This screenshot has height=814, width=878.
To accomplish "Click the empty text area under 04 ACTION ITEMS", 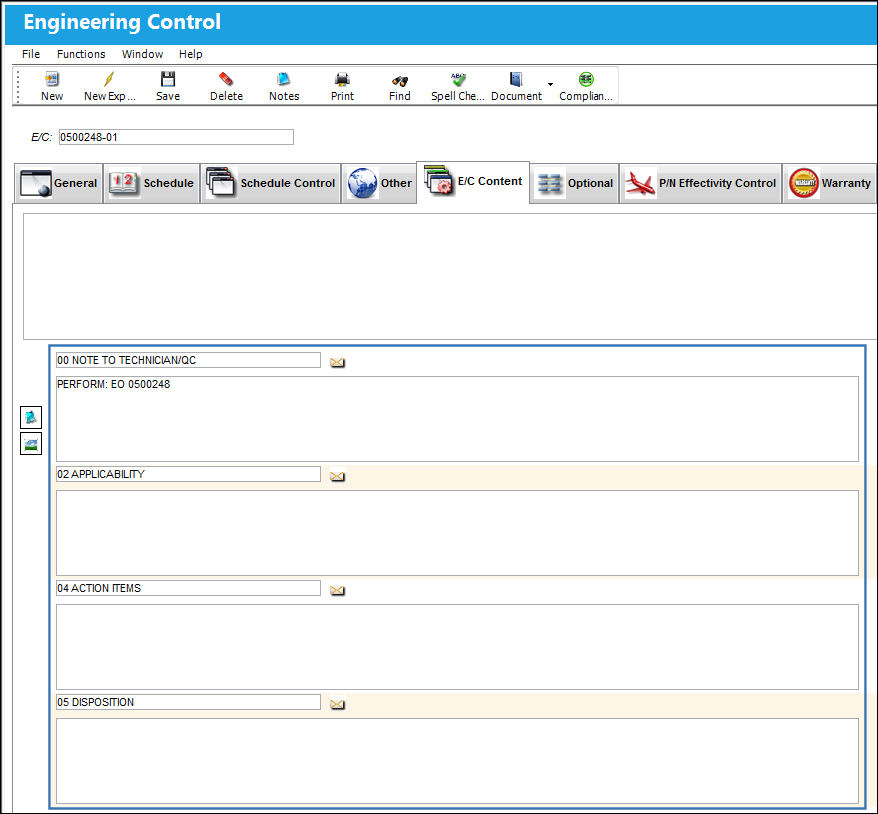I will (x=457, y=647).
